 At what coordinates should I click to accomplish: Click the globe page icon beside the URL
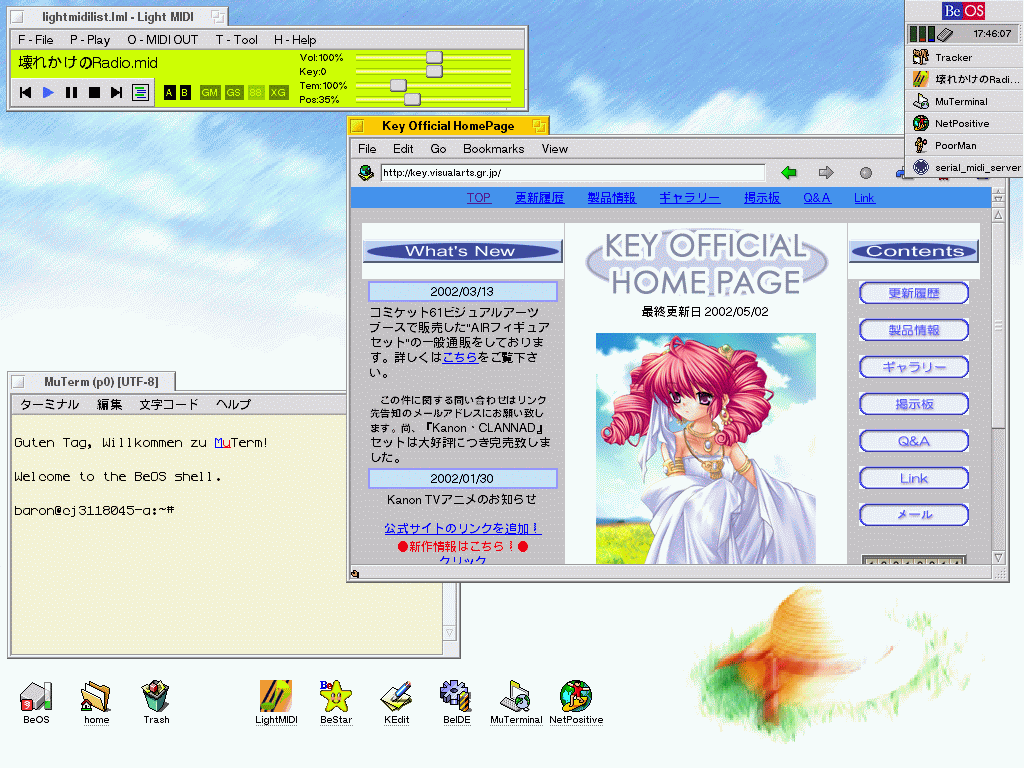[366, 172]
